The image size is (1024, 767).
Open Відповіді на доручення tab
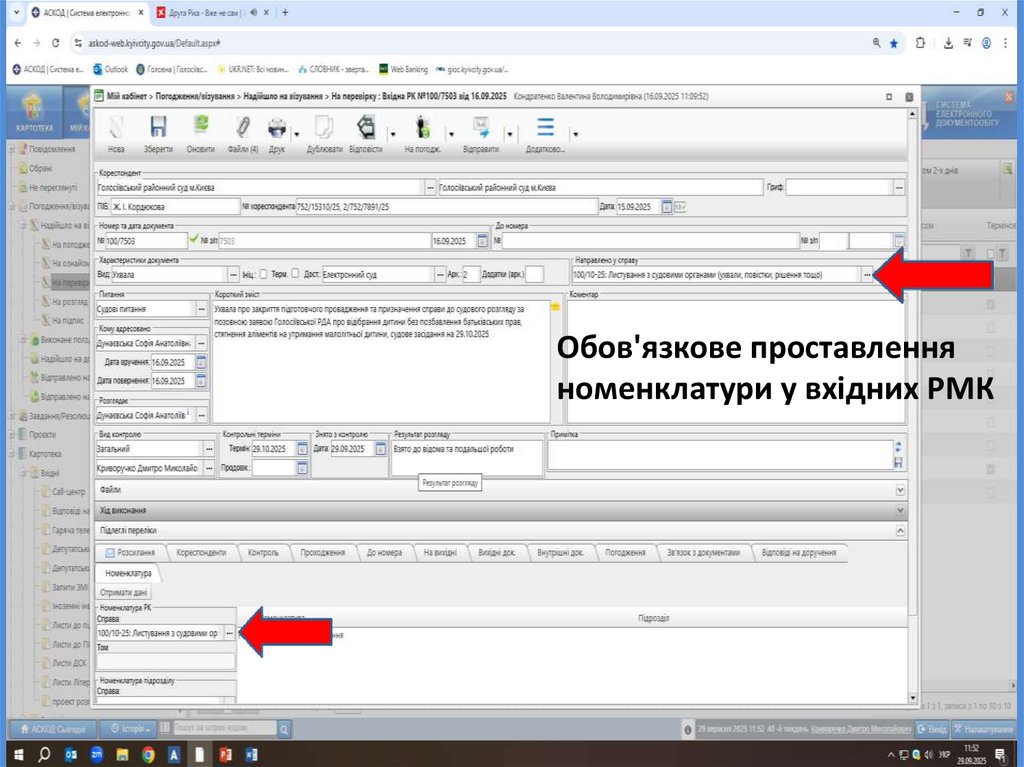point(799,553)
